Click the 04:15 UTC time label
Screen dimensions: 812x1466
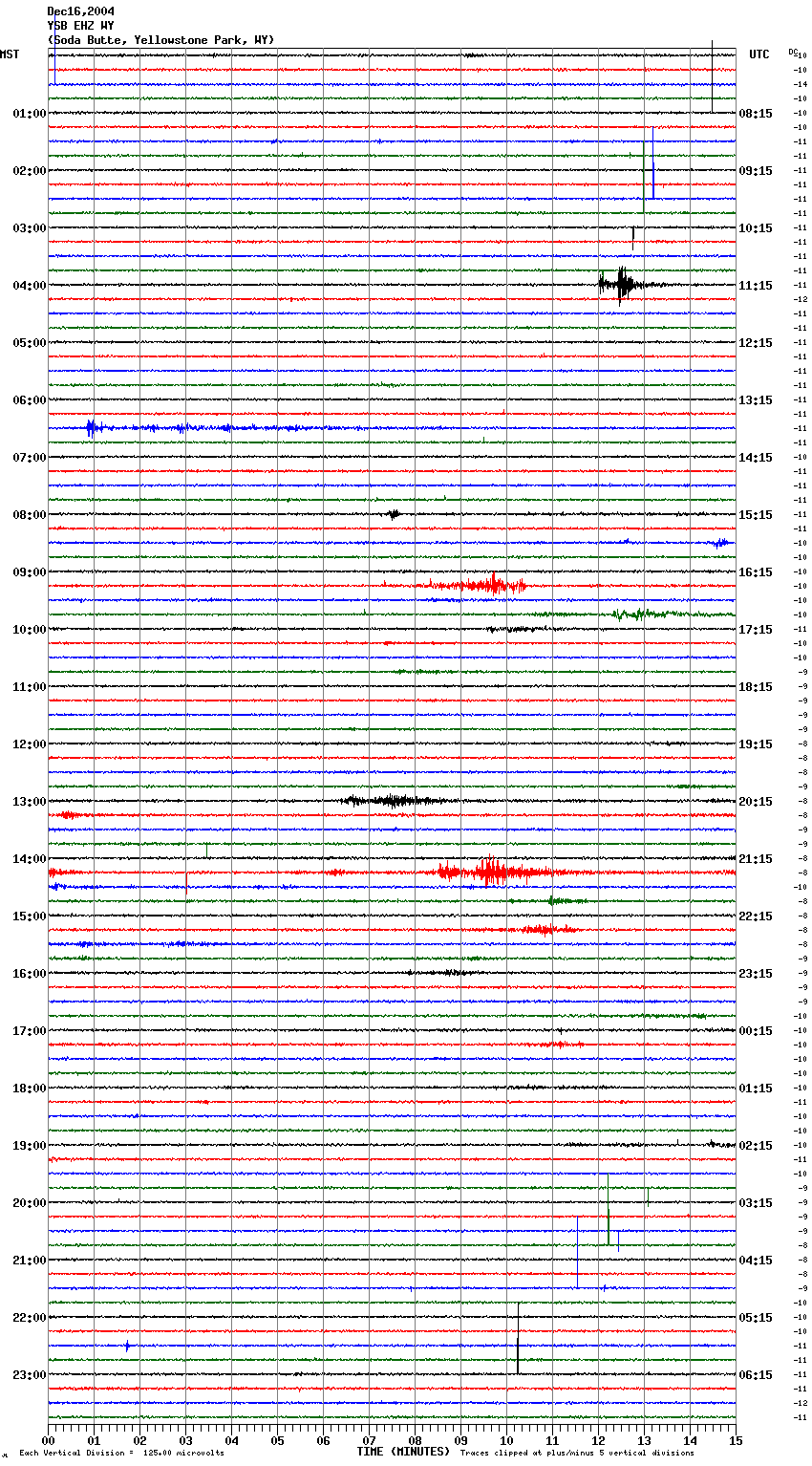point(756,1261)
